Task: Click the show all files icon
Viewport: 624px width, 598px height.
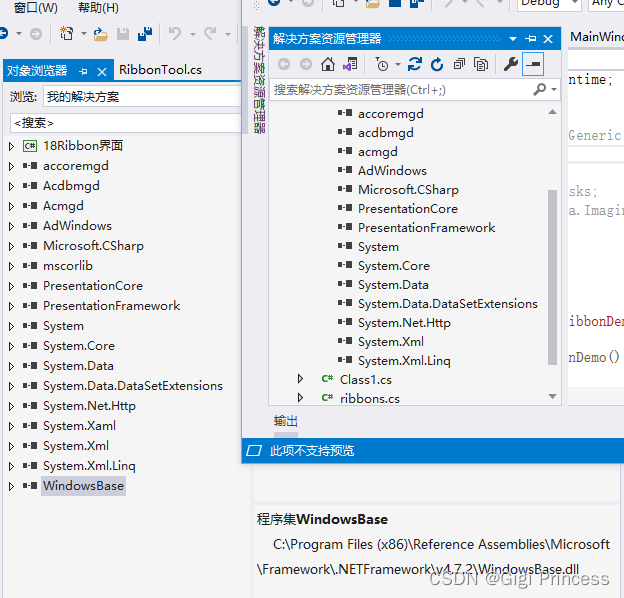Action: [481, 64]
